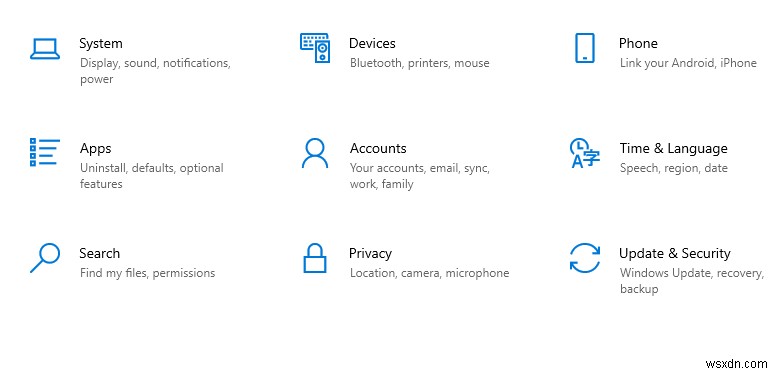Open the Phone settings heading
The image size is (779, 374).
point(638,43)
